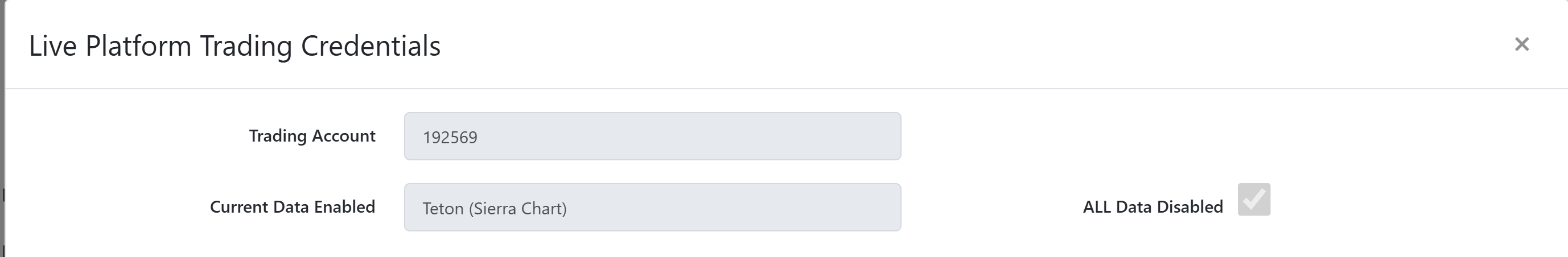The image size is (1568, 257).
Task: Click the "Teton (Sierra Chart)" value text
Action: (x=494, y=209)
